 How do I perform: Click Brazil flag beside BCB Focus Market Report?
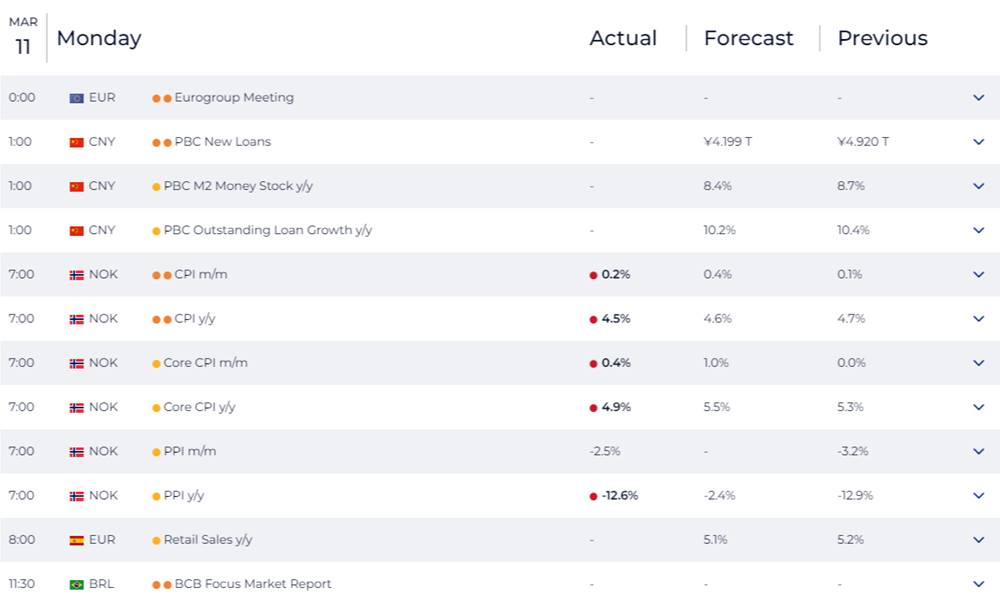click(76, 584)
